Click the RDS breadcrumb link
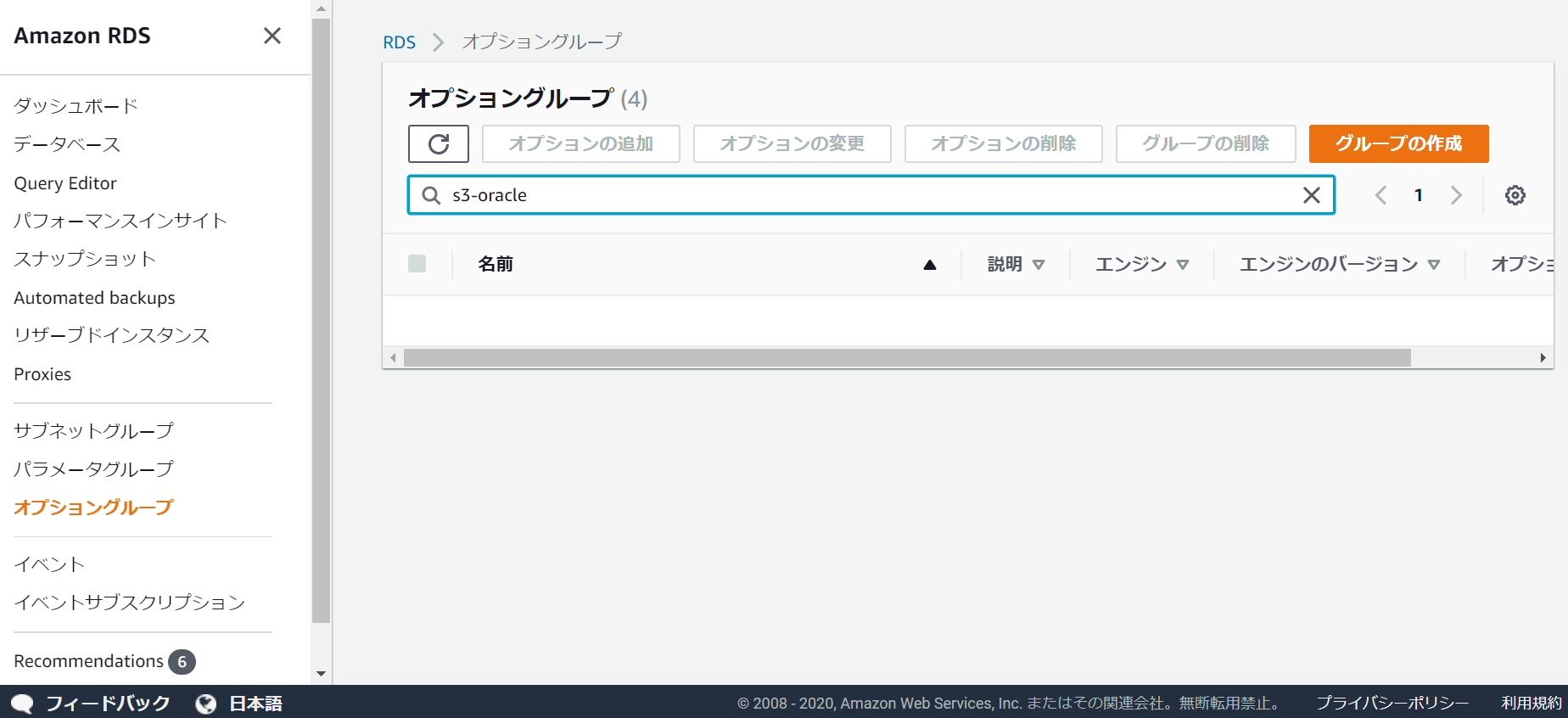Viewport: 1568px width, 718px height. (x=399, y=42)
